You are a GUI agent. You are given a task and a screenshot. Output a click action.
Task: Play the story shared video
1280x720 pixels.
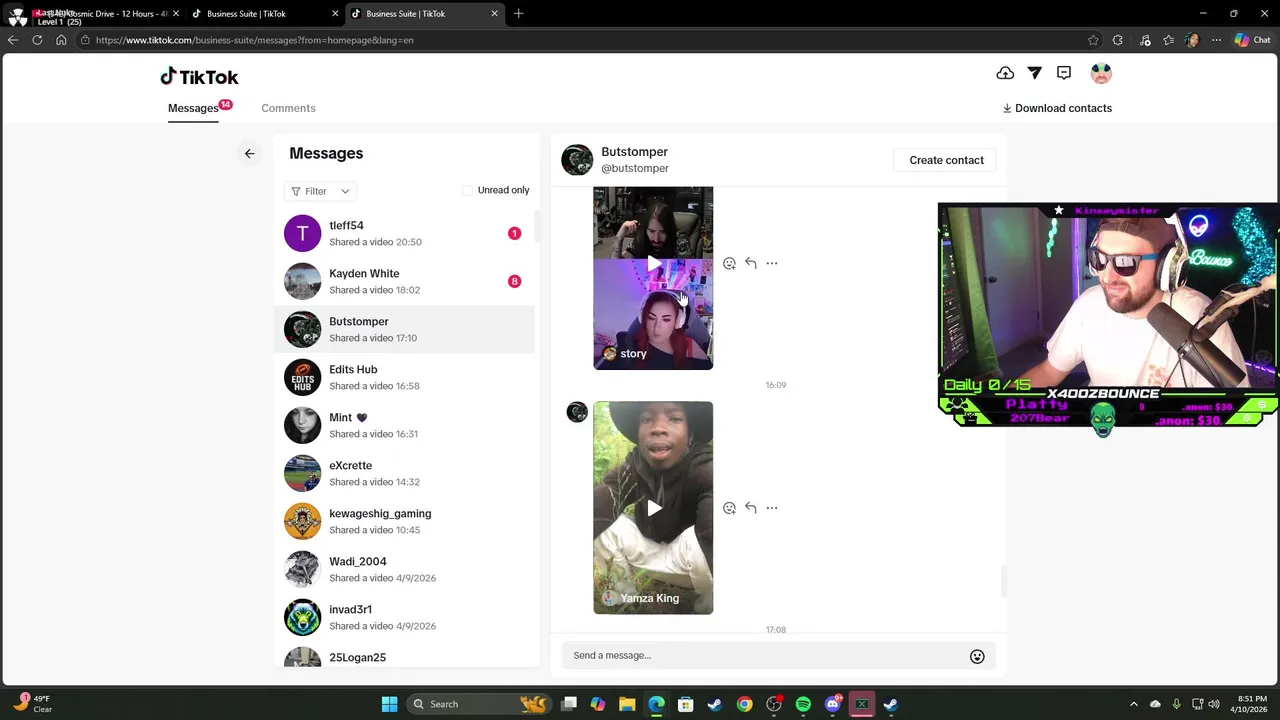pyautogui.click(x=653, y=264)
